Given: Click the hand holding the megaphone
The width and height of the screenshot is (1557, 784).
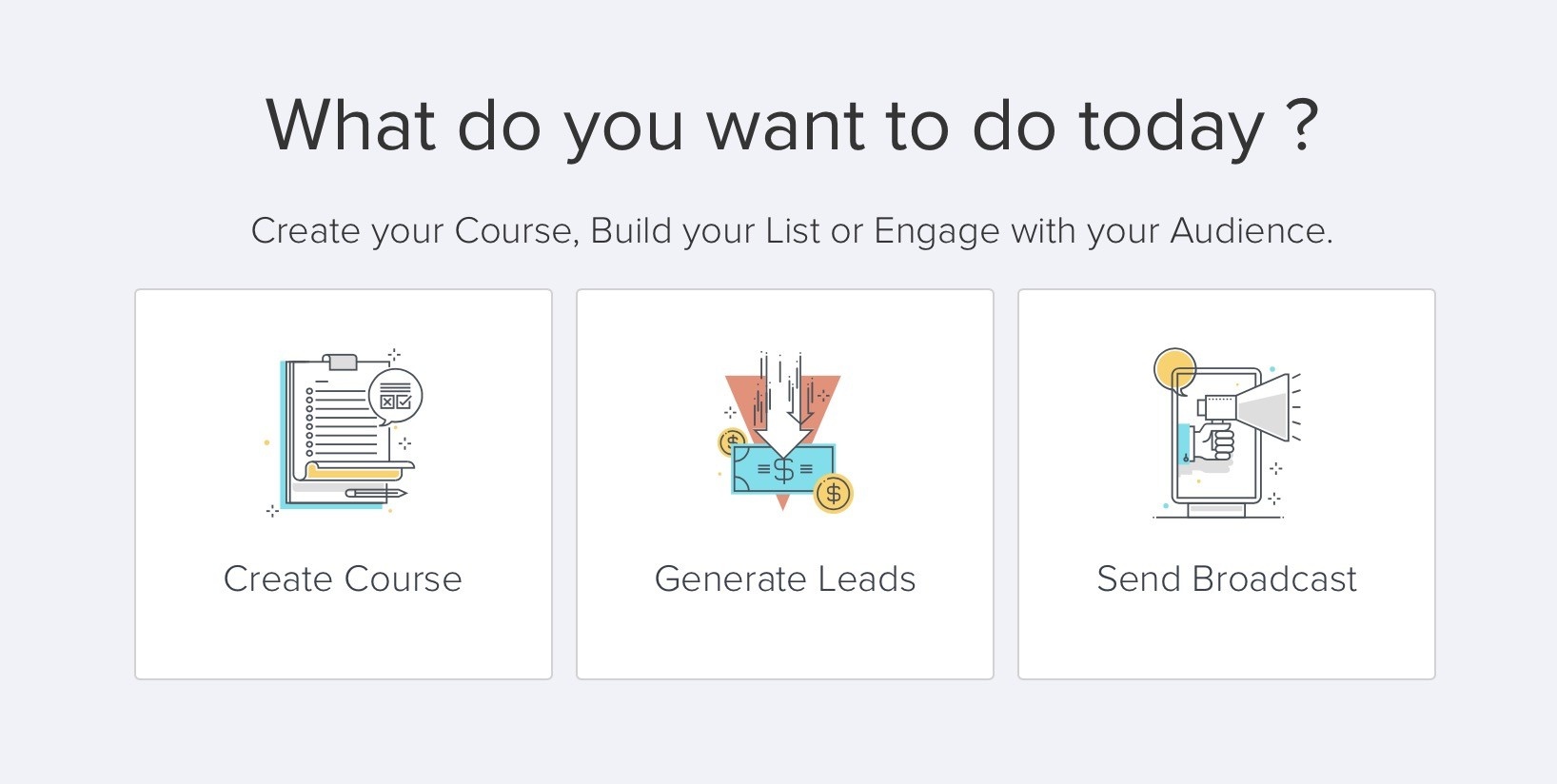Looking at the screenshot, I should (1215, 443).
